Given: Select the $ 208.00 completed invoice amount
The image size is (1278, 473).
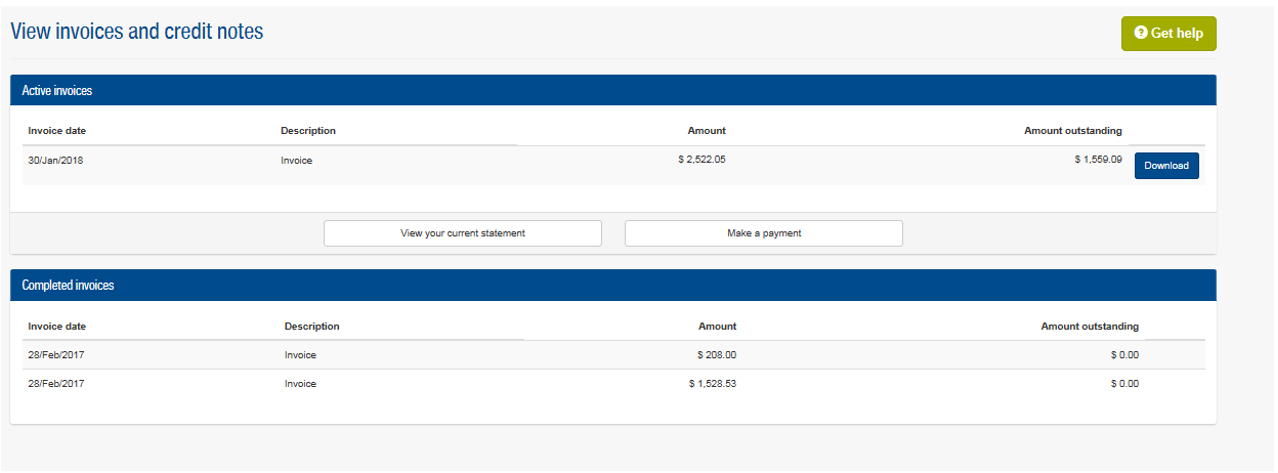Looking at the screenshot, I should [x=716, y=355].
